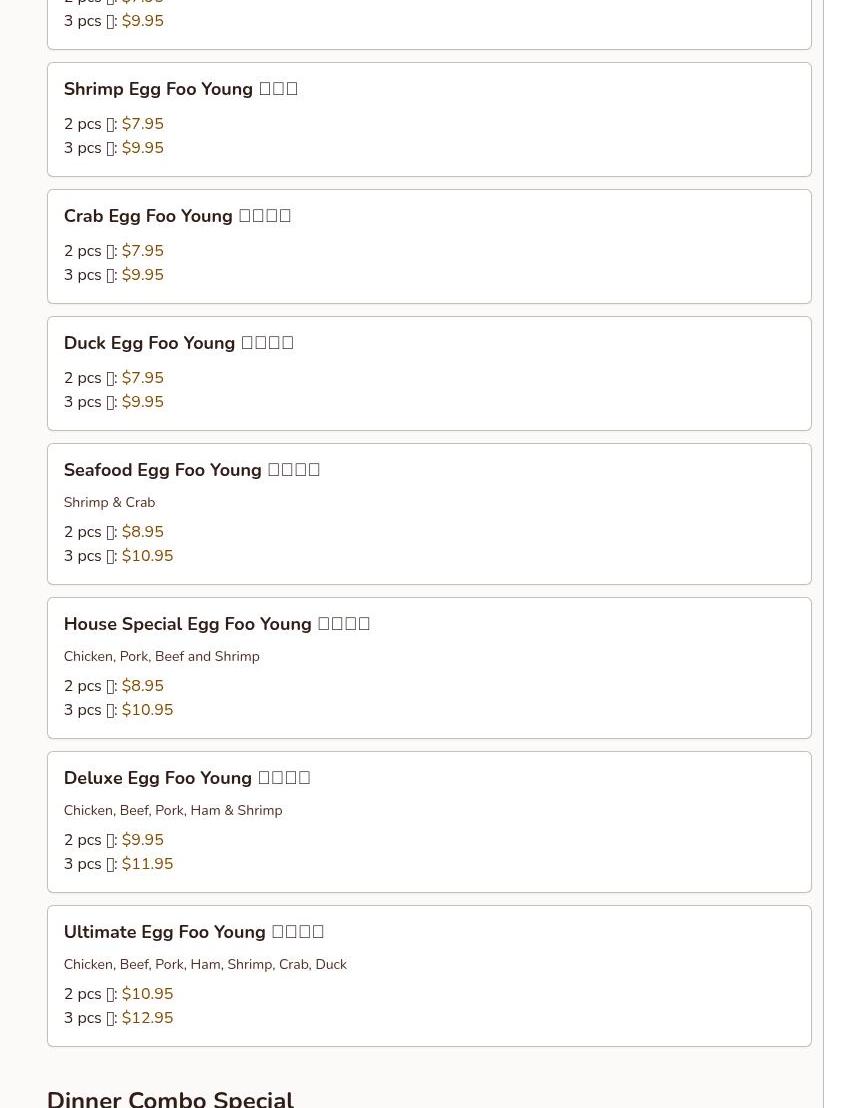Select the $12.95 price for Ultimate 3 pcs
Image resolution: width=844 pixels, height=1108 pixels.
[x=147, y=1018]
